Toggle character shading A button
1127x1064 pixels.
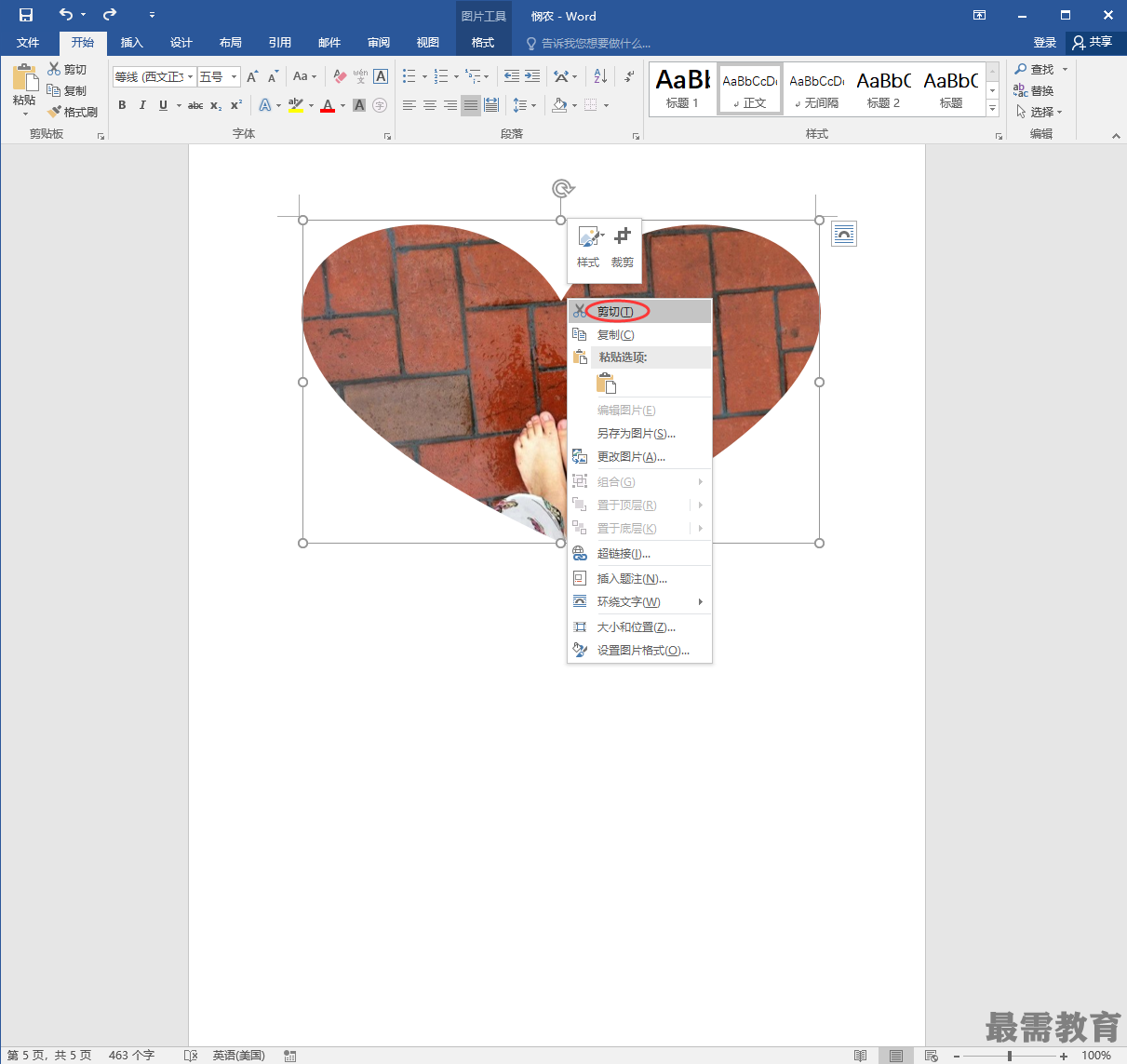pyautogui.click(x=359, y=105)
